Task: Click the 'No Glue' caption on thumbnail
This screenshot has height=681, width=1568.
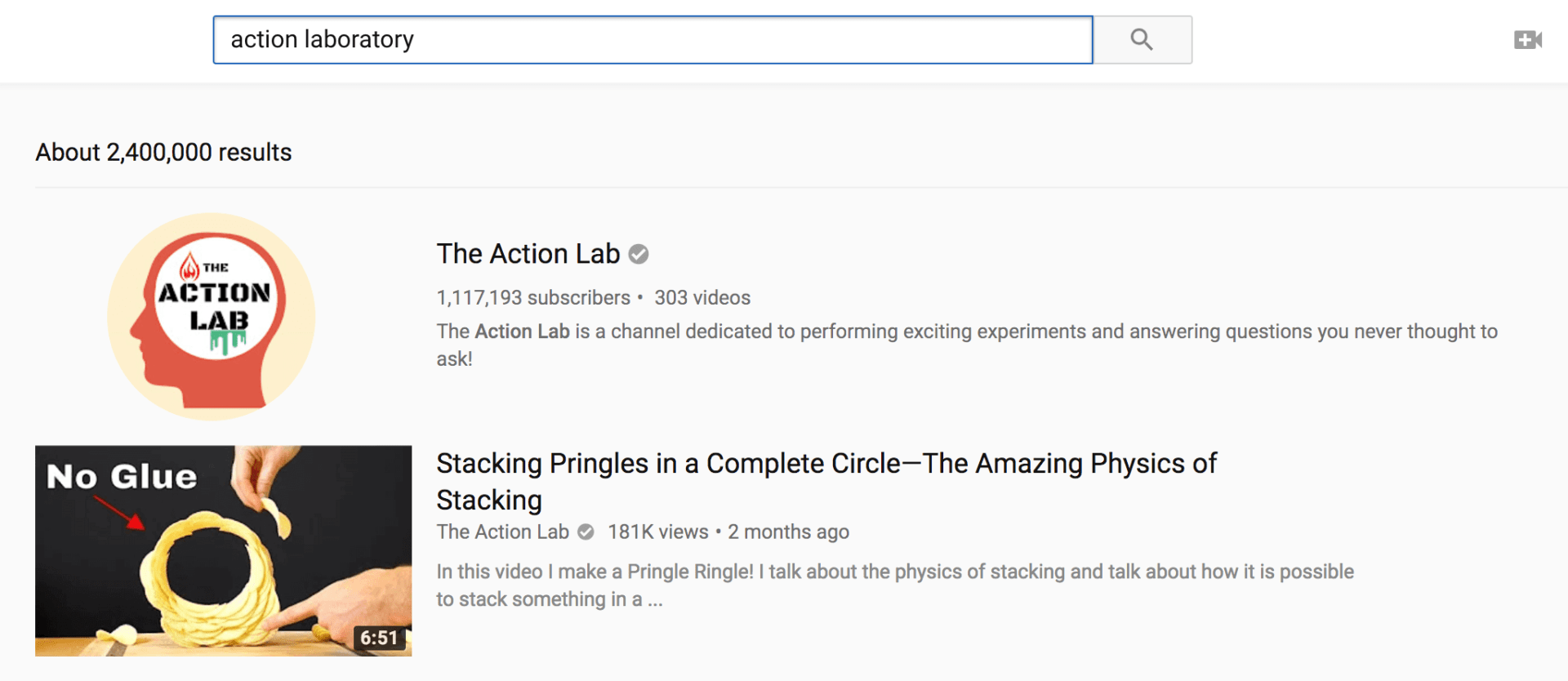Action: tap(122, 476)
